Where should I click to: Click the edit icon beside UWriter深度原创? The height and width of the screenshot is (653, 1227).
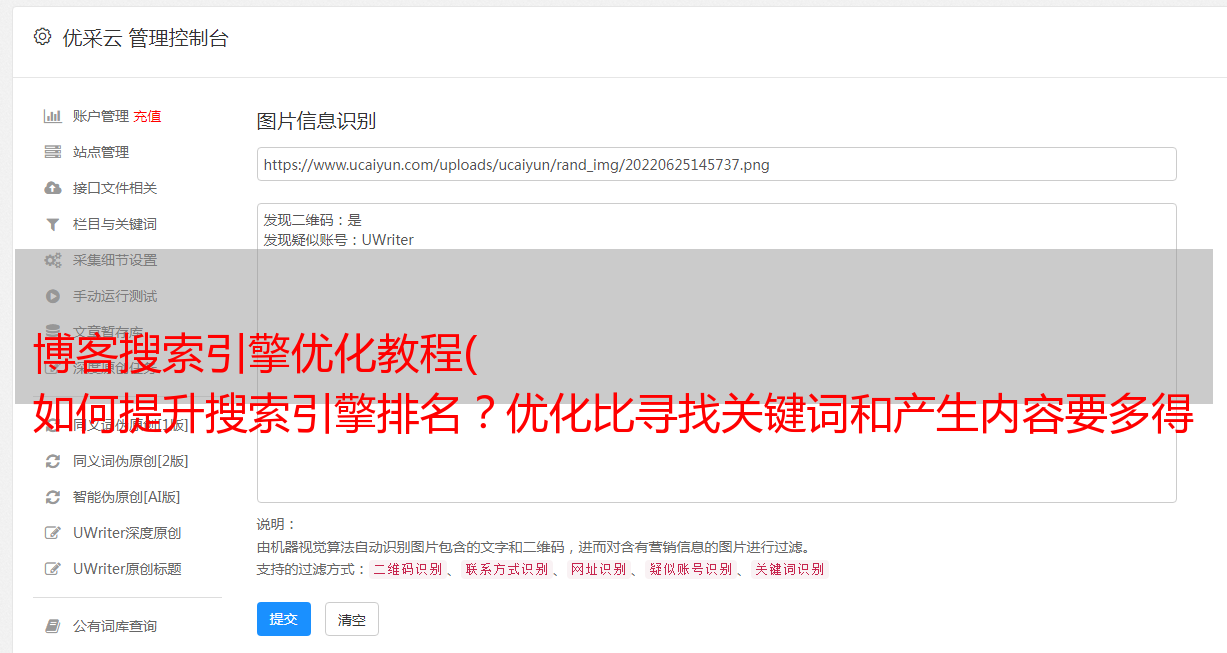pyautogui.click(x=53, y=533)
